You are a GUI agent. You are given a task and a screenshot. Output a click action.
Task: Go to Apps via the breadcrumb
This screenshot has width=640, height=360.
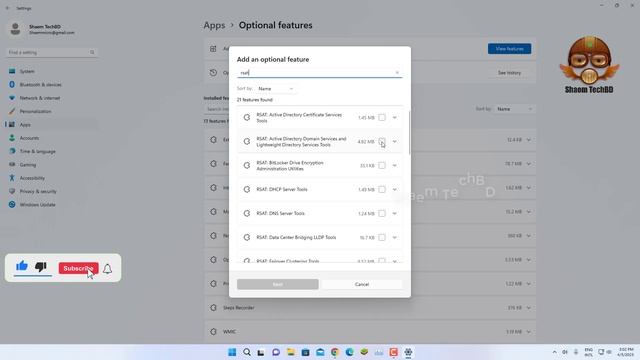(214, 25)
